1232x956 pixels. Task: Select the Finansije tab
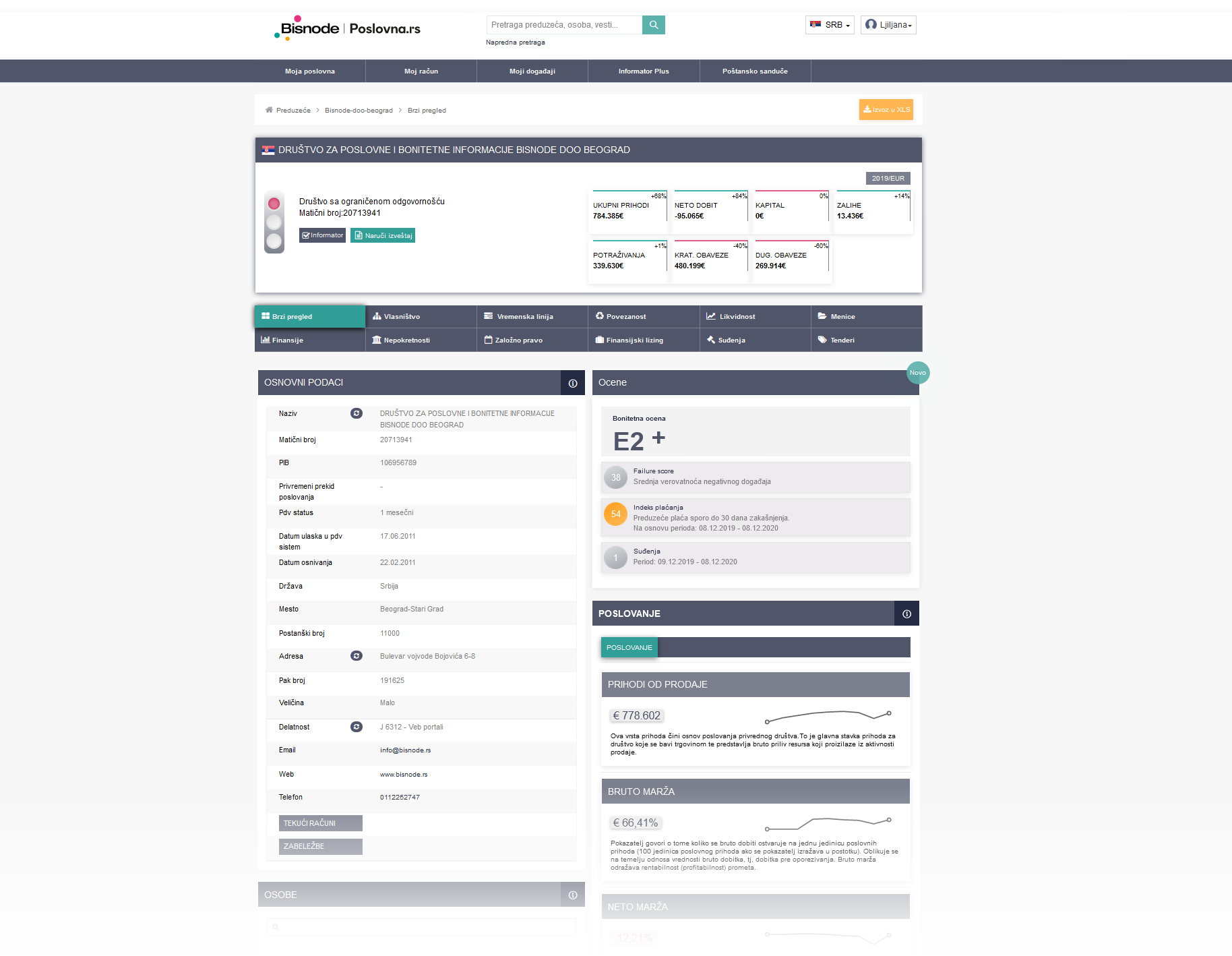click(310, 340)
